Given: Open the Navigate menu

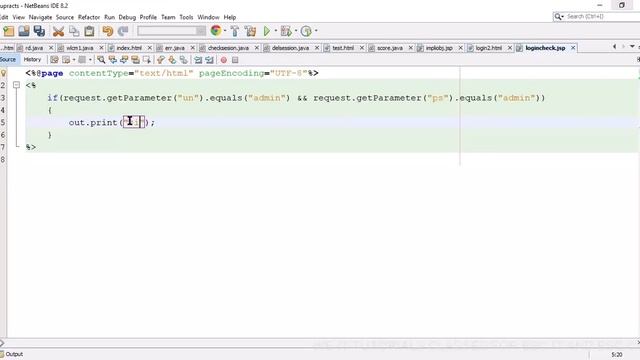Looking at the screenshot, I should coord(40,17).
